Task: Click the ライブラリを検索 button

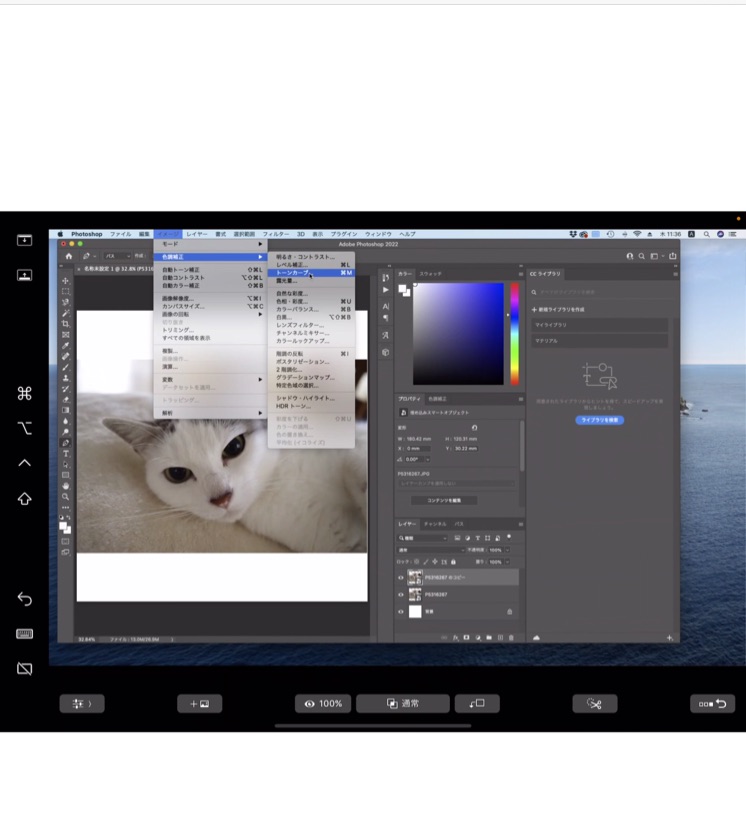Action: coord(600,420)
